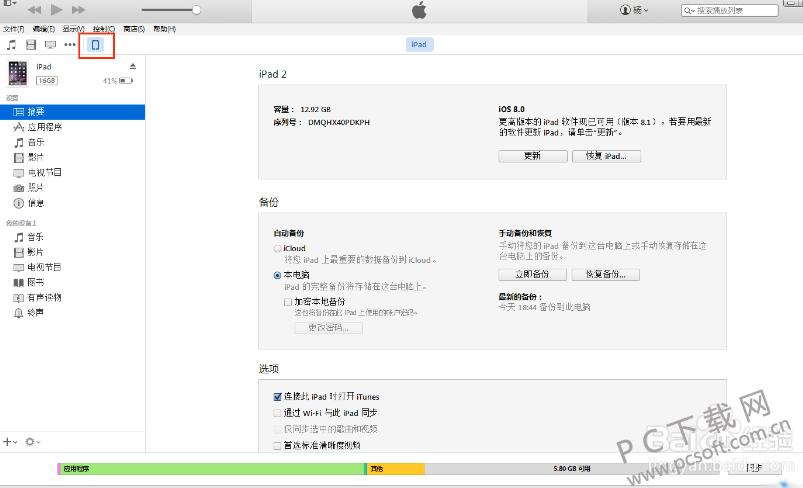This screenshot has height=488, width=803.
Task: Click the iPad device toolbar icon
Action: 96,45
